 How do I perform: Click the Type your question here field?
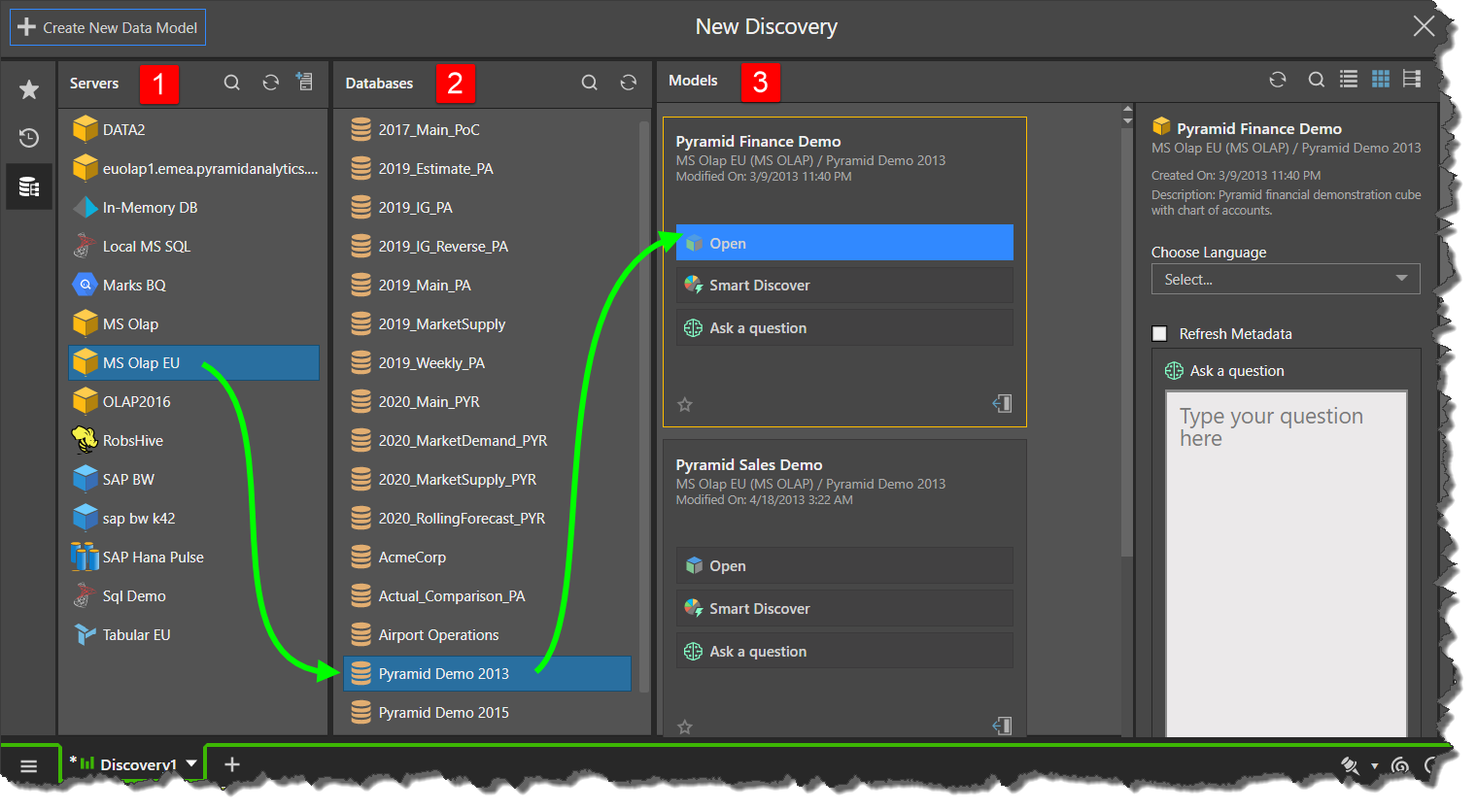[1285, 563]
